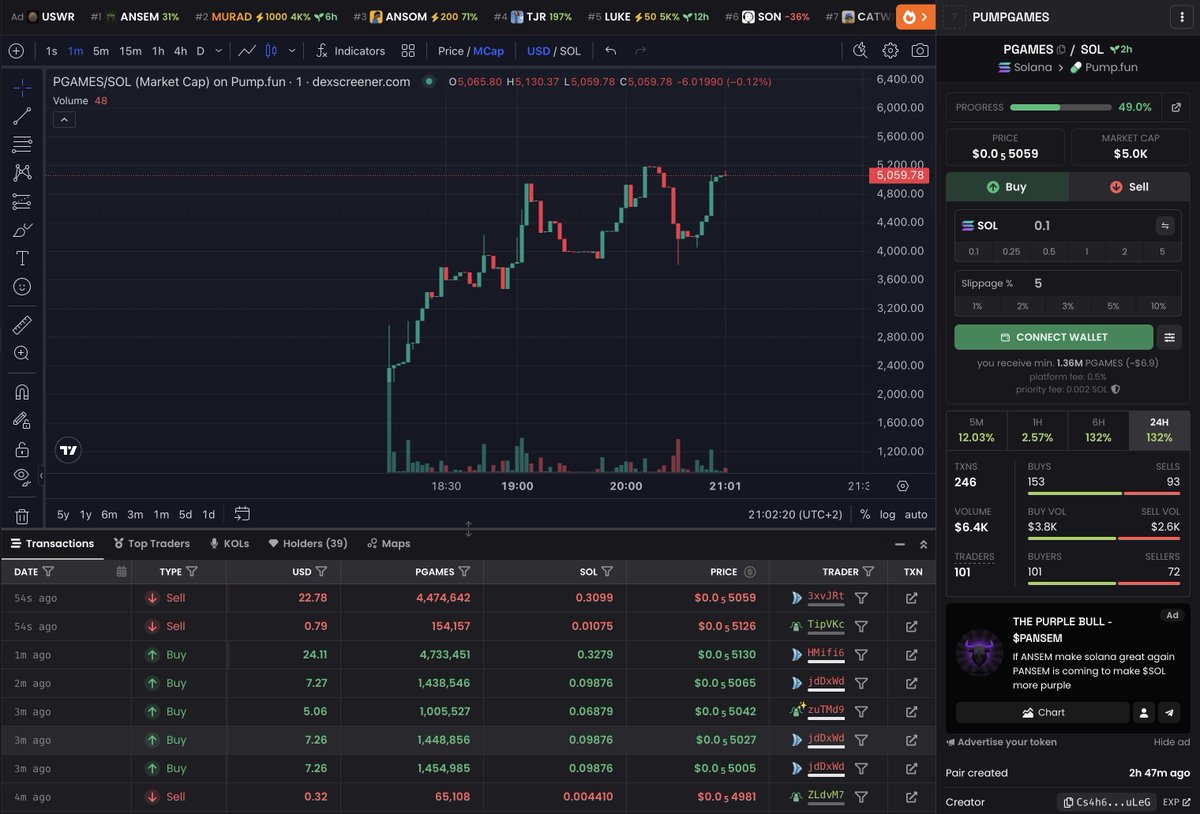
Task: Open the forecasting position tool
Action: pos(22,201)
